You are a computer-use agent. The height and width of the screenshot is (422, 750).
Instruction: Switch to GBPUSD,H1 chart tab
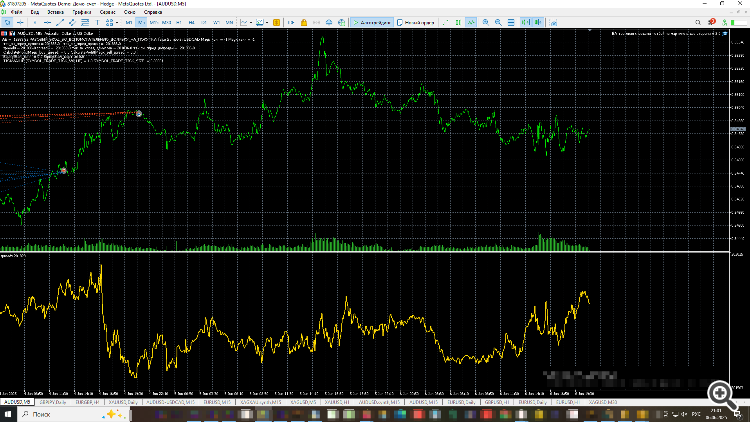(x=497, y=402)
